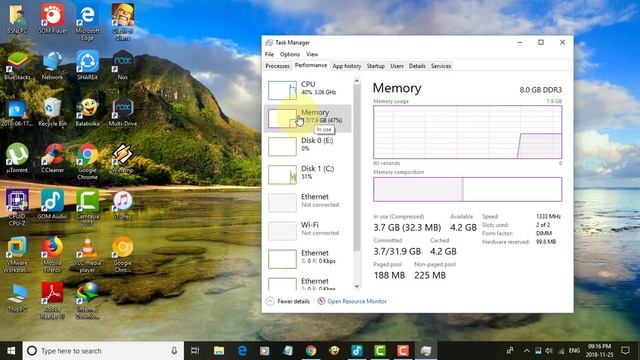Open Adobe Reader XI desktop shortcut
Viewport: 640px width, 360px height.
pos(52,301)
